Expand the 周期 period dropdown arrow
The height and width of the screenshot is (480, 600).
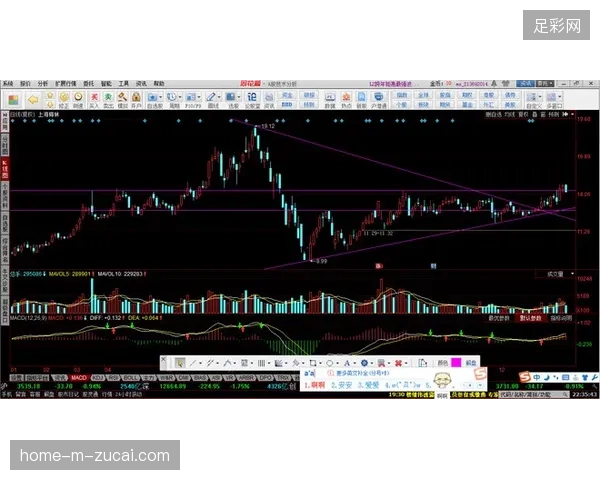[x=180, y=97]
